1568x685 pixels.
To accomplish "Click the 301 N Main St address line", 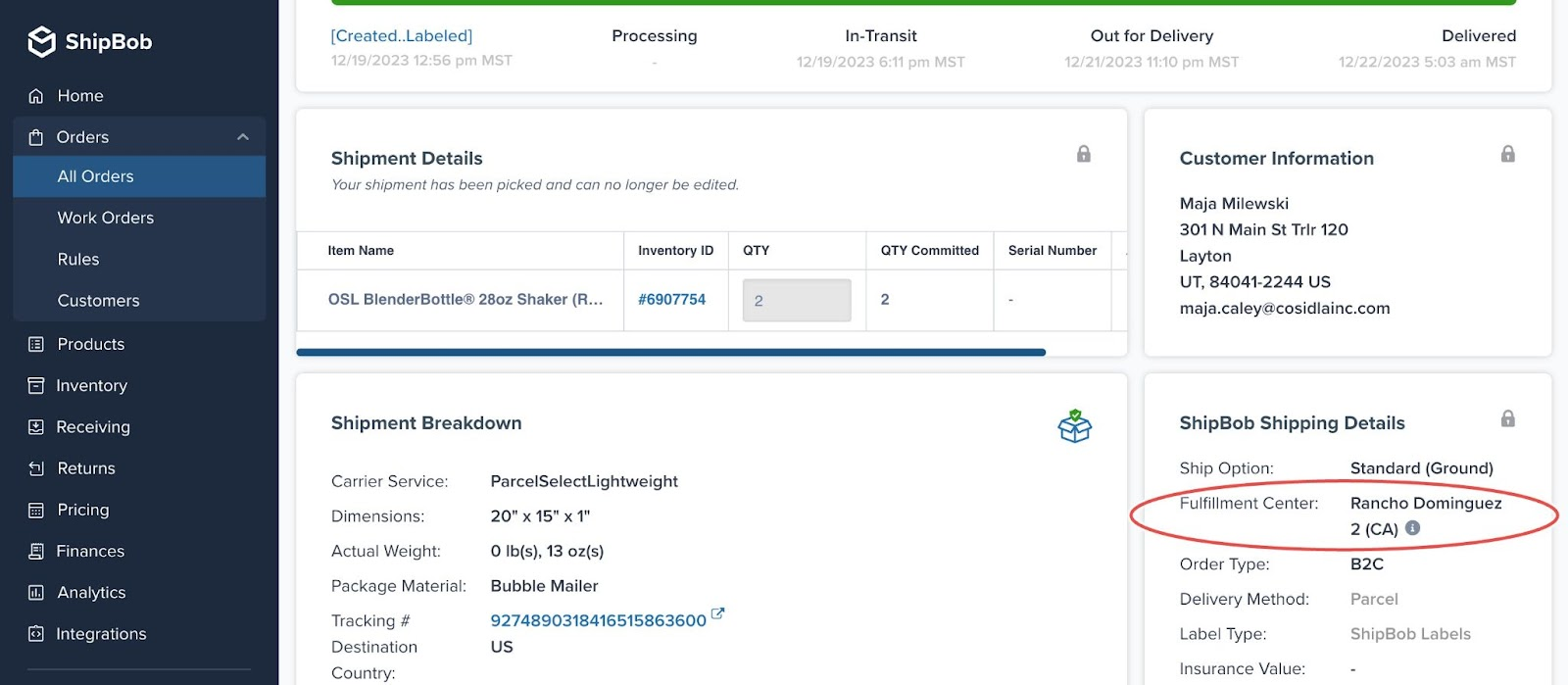I will click(1264, 229).
